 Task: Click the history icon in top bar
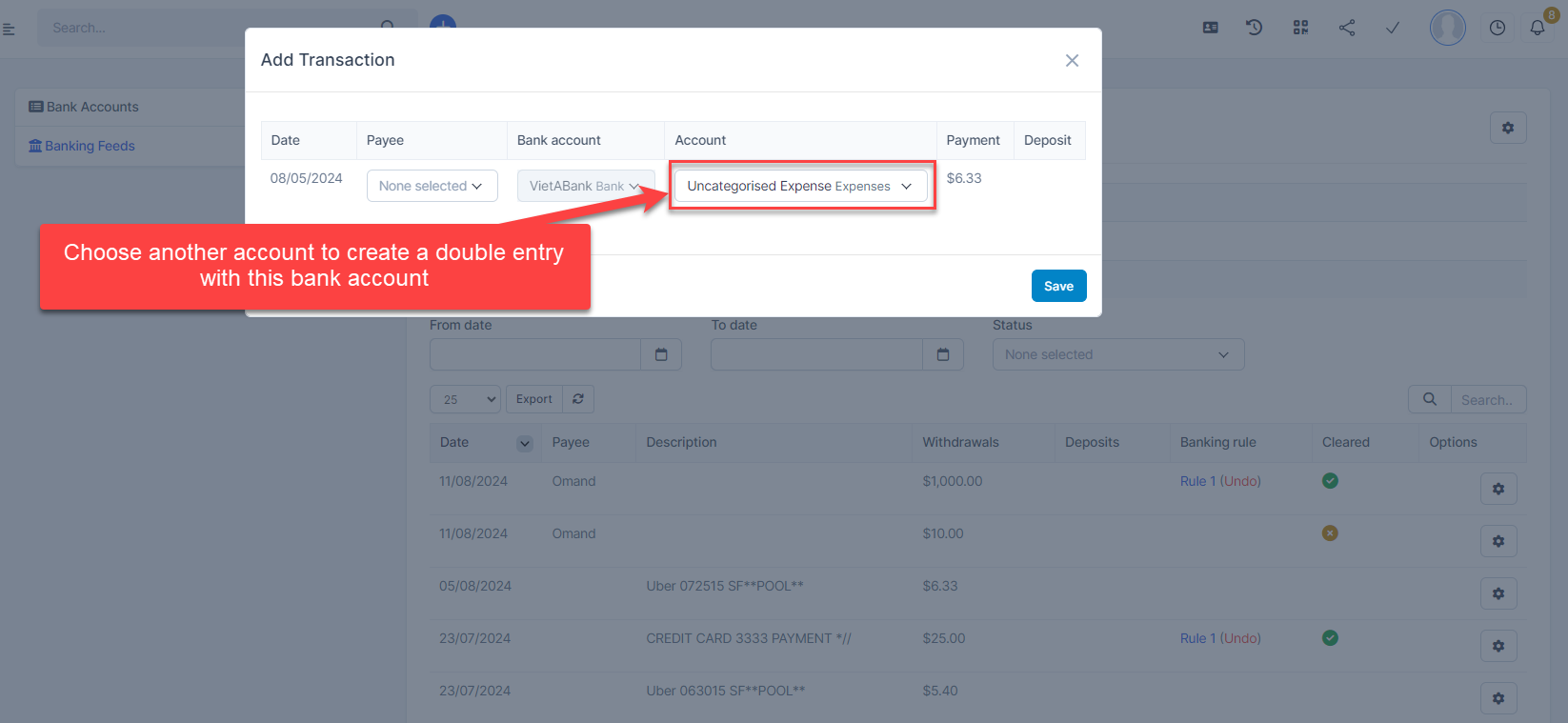pos(1255,28)
